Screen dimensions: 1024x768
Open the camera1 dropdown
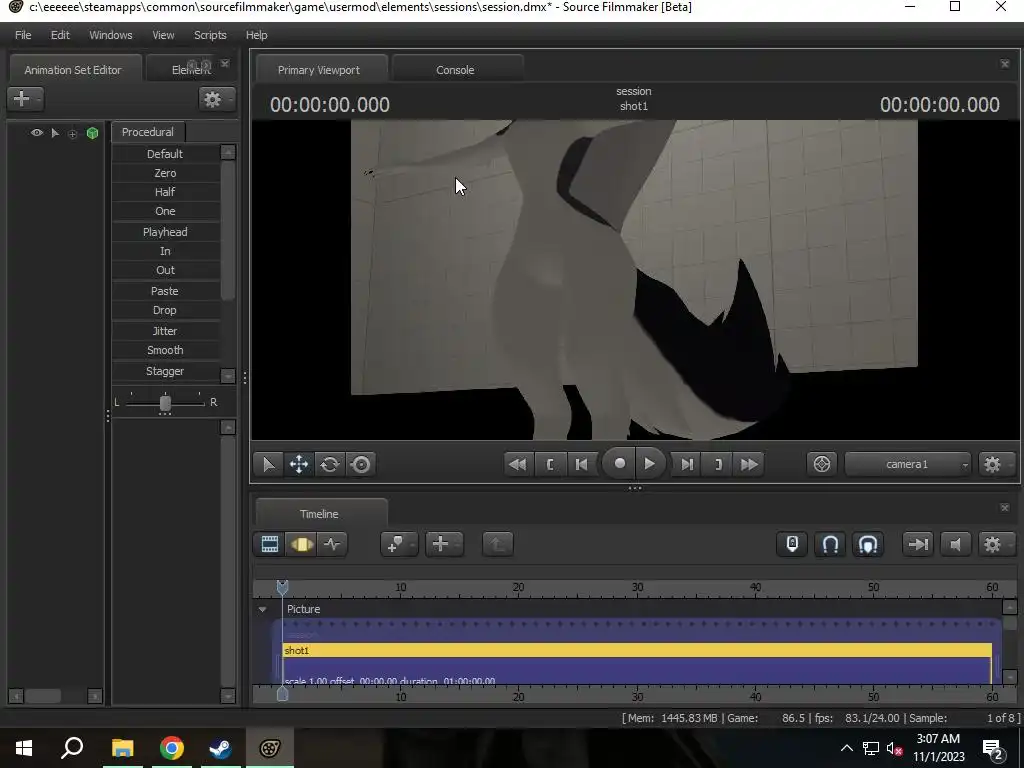click(908, 464)
